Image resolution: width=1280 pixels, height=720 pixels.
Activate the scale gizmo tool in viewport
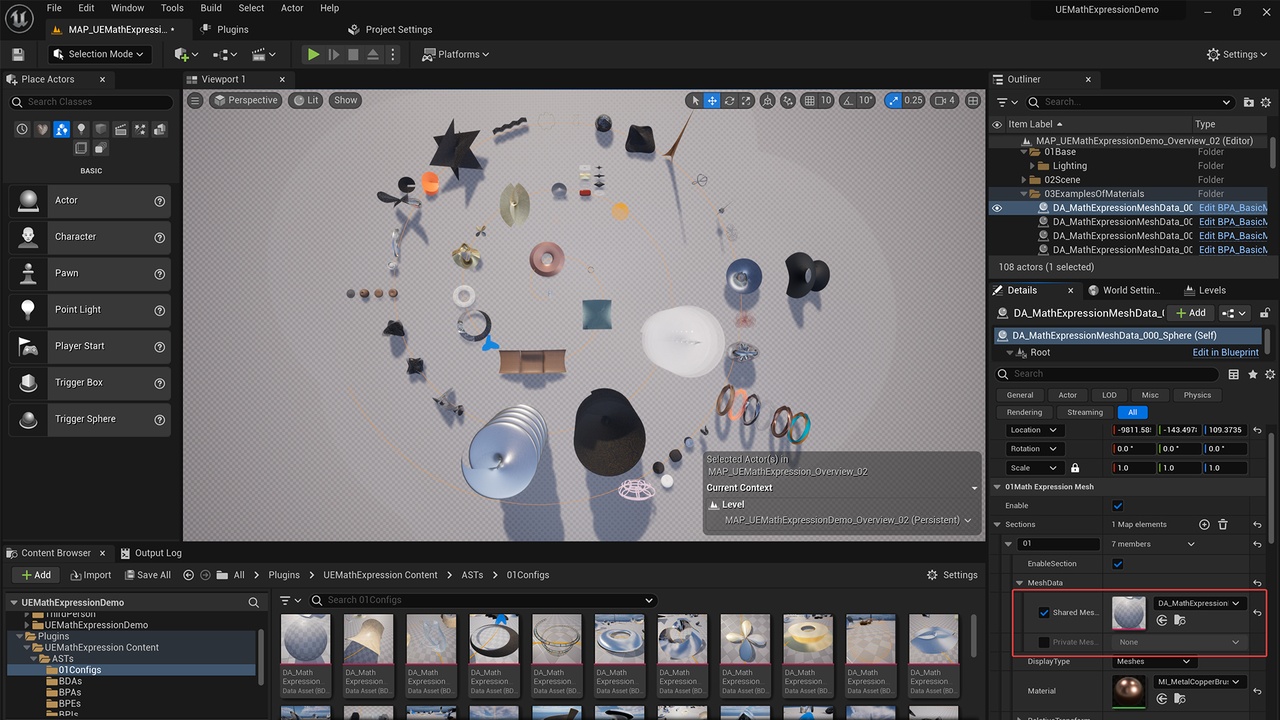(746, 100)
